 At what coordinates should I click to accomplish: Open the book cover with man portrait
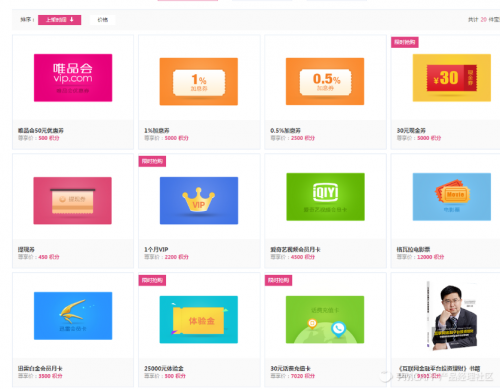click(452, 316)
